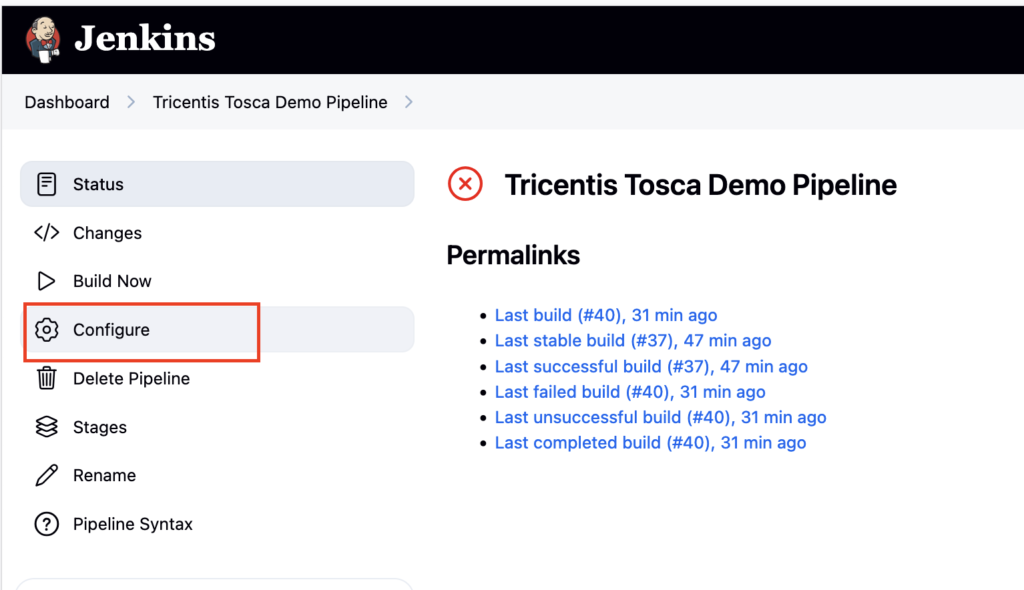Click the Tricentis Tosca Demo Pipeline heading
Screen dimensions: 1024x590
(700, 185)
